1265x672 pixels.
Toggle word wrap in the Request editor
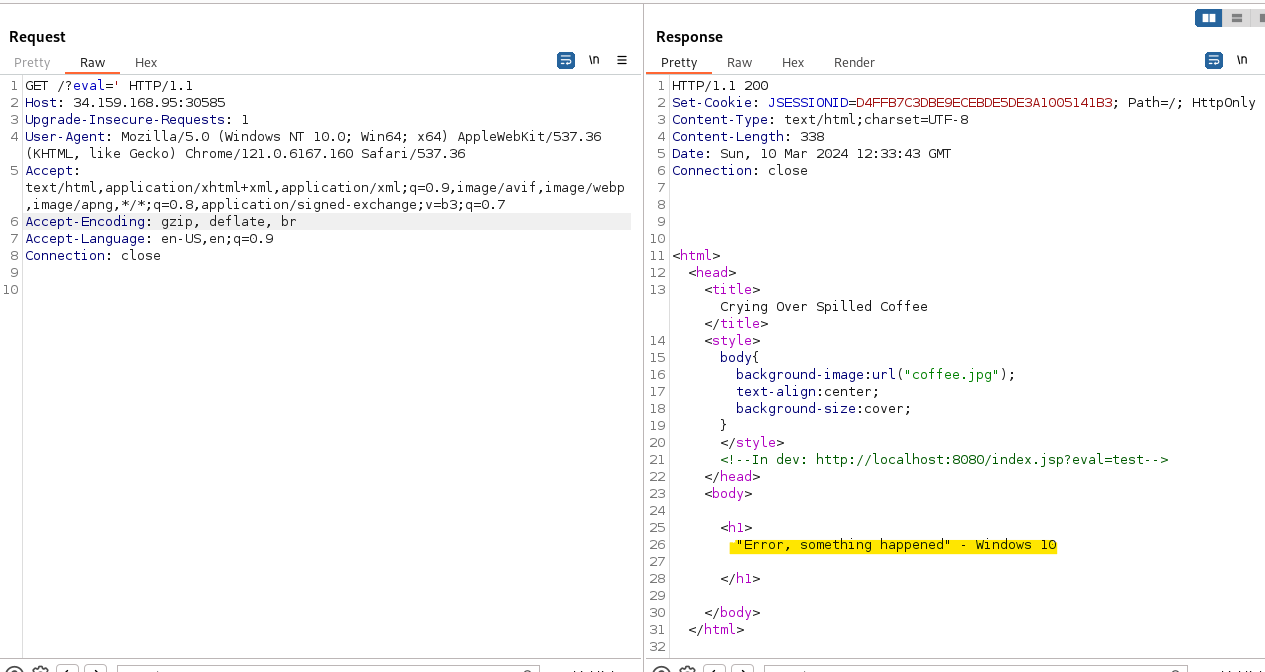point(566,61)
